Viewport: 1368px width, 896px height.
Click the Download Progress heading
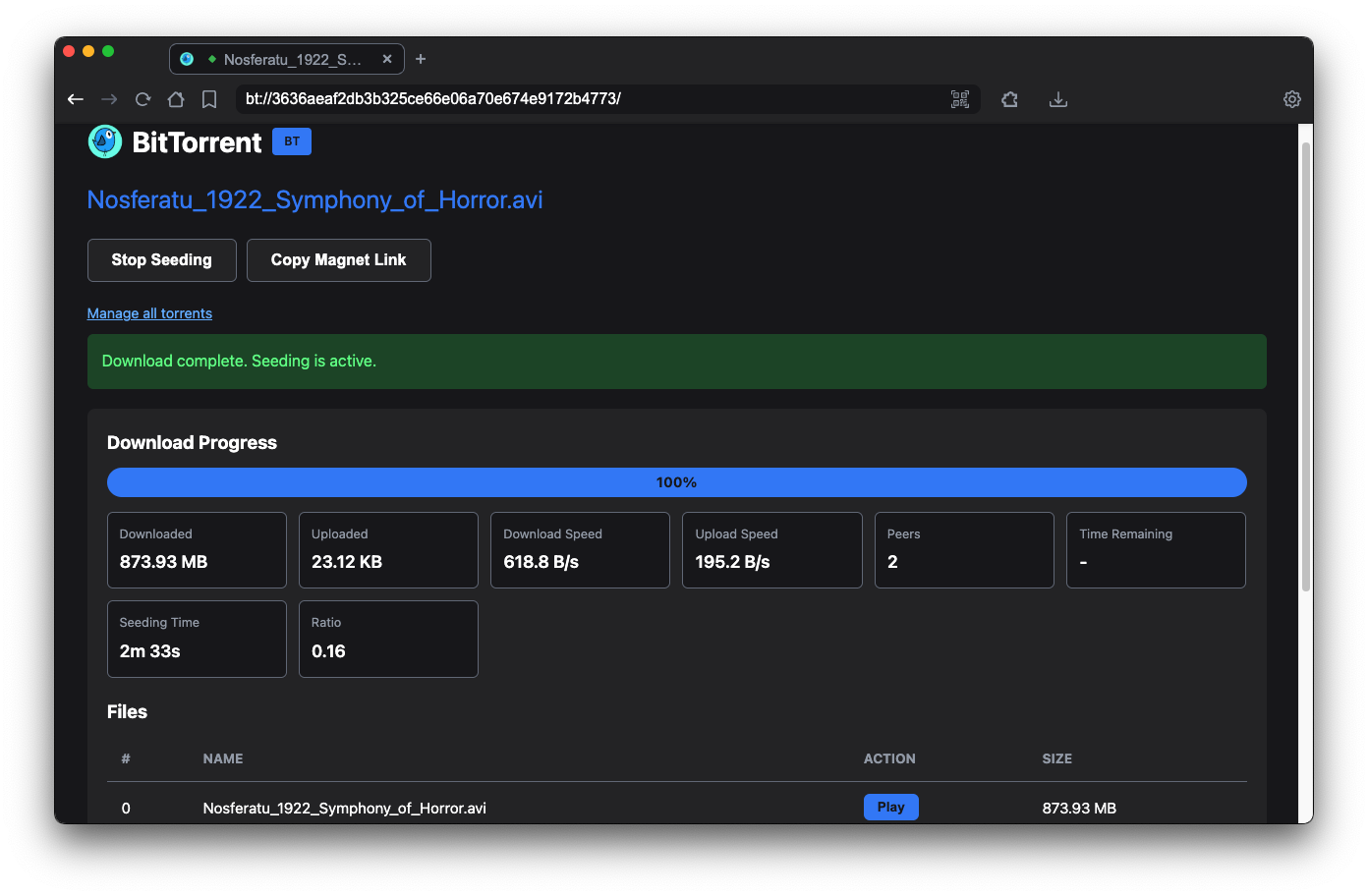coord(193,443)
